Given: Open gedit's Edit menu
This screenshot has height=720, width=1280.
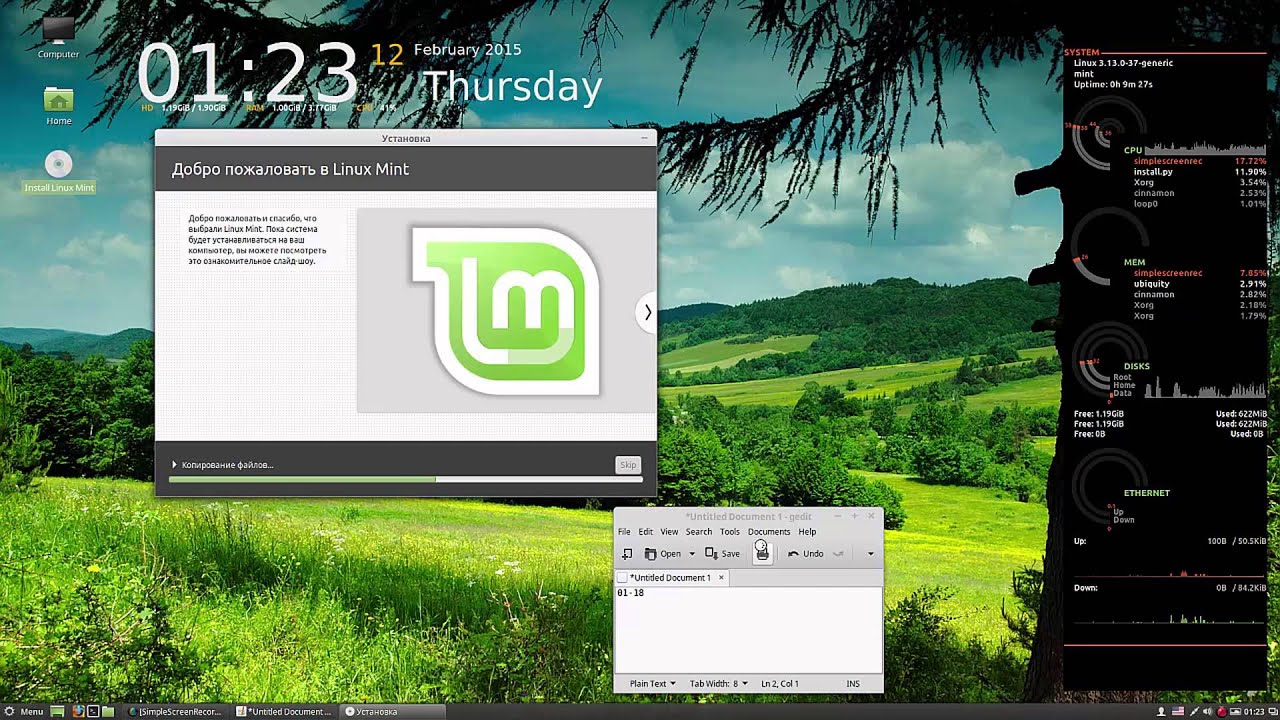Looking at the screenshot, I should [646, 532].
